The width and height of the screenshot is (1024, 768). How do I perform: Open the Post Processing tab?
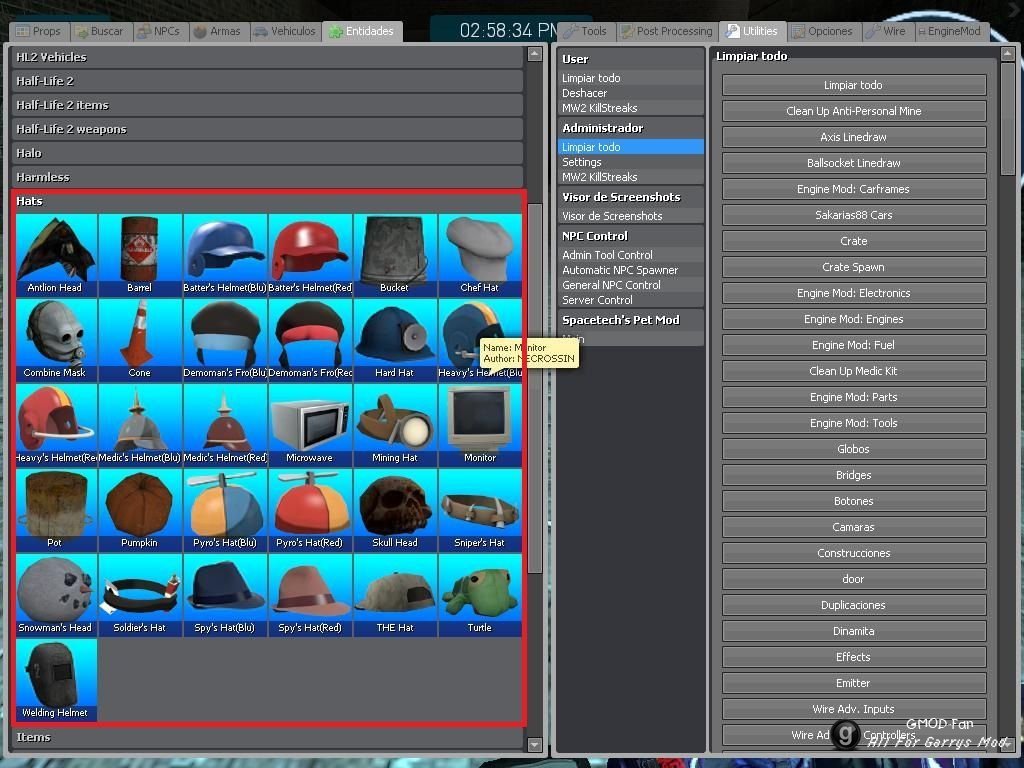pyautogui.click(x=667, y=31)
